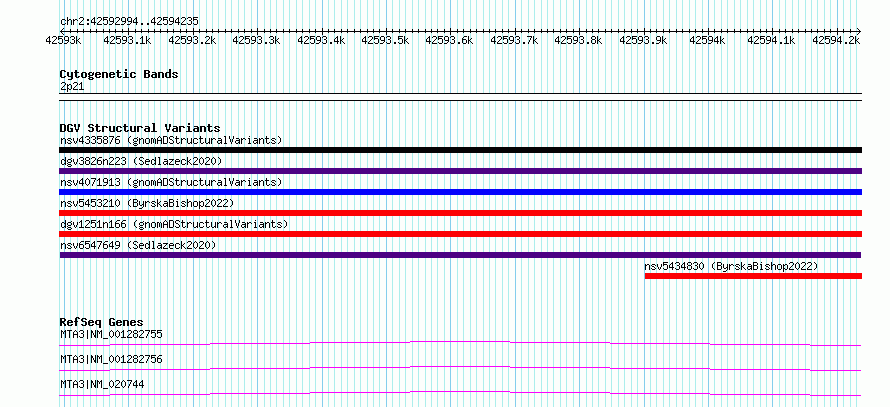Viewport: 890px width, 407px height.
Task: Click the 42594.2k ruler tick label
Action: click(836, 40)
